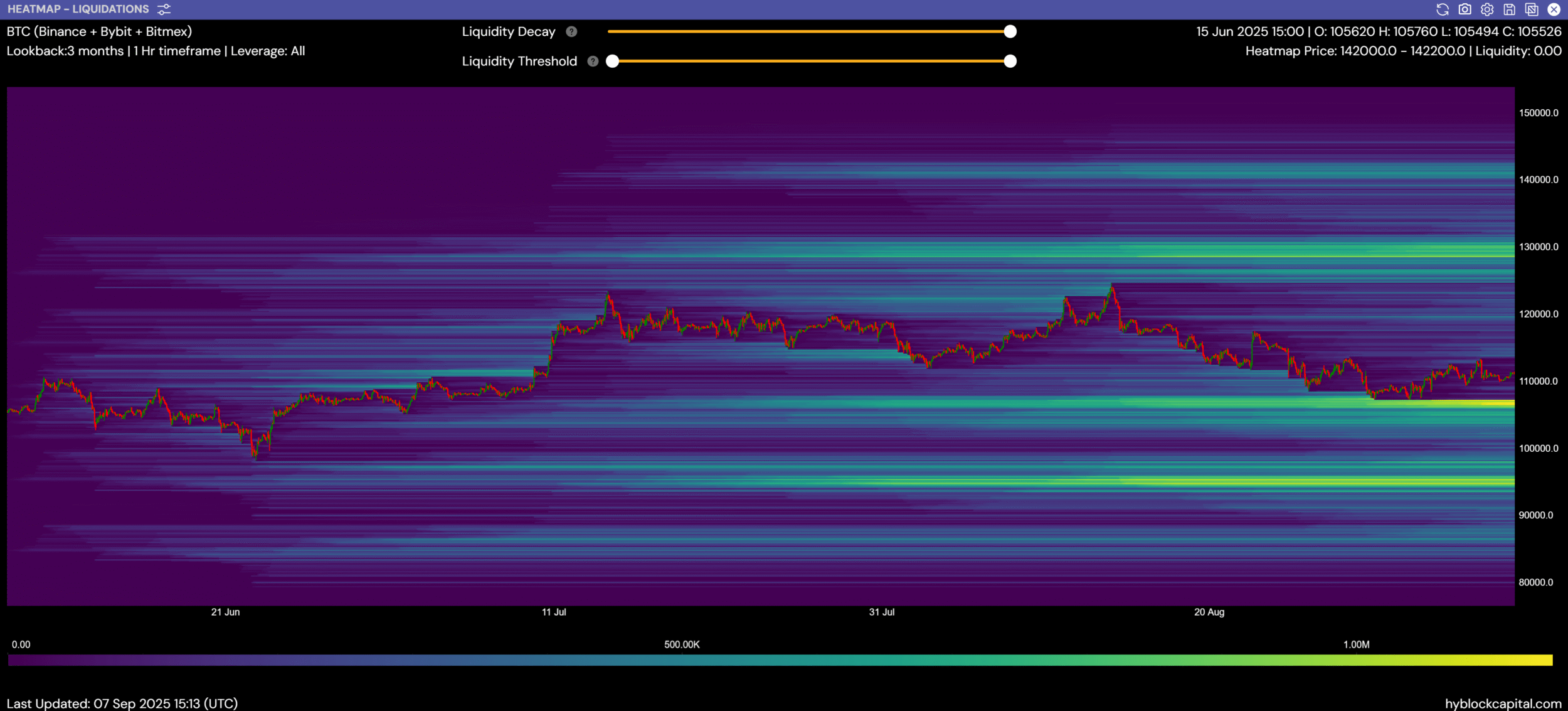Screen dimensions: 1568x711
Task: Click Liquidity Threshold right slider handle
Action: click(x=1010, y=61)
